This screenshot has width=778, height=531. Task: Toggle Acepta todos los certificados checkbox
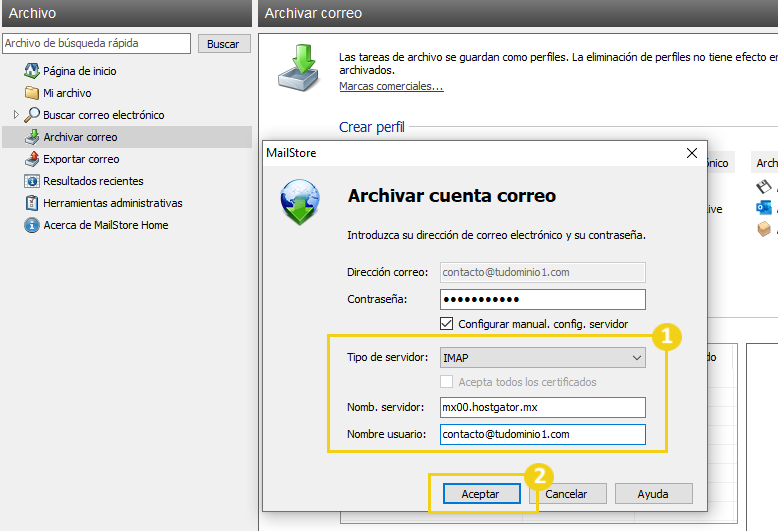(x=447, y=382)
